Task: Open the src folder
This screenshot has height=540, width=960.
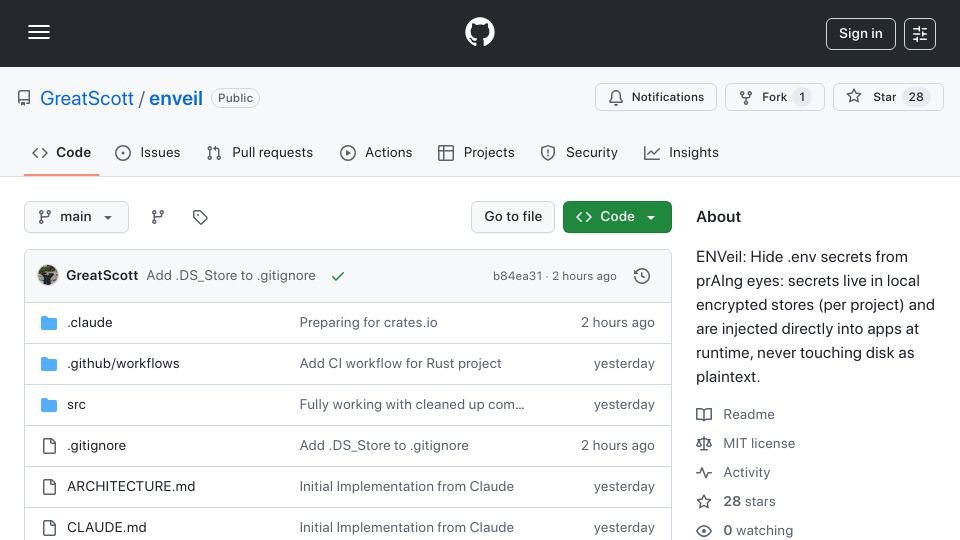Action: pos(77,405)
